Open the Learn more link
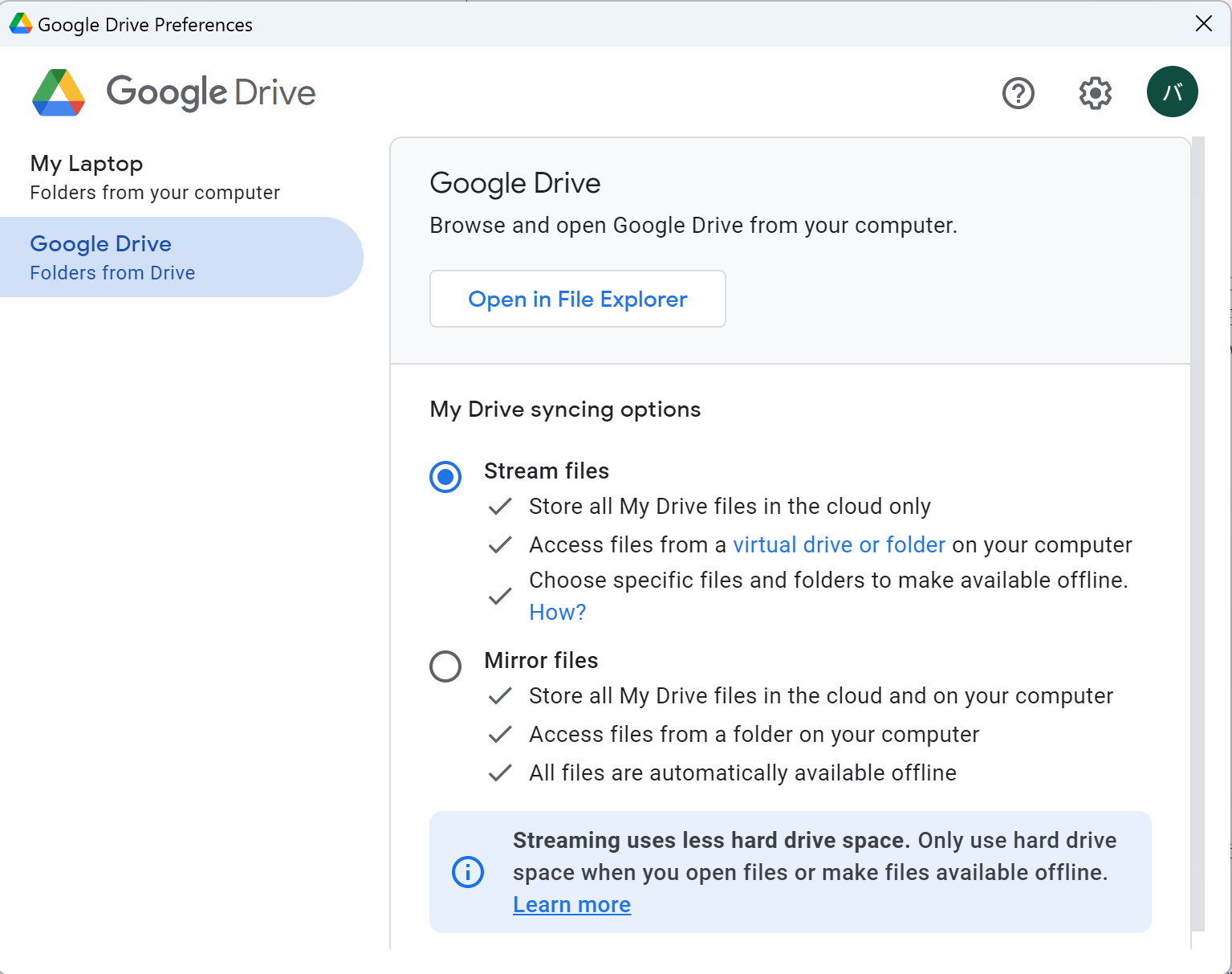 pyautogui.click(x=572, y=905)
